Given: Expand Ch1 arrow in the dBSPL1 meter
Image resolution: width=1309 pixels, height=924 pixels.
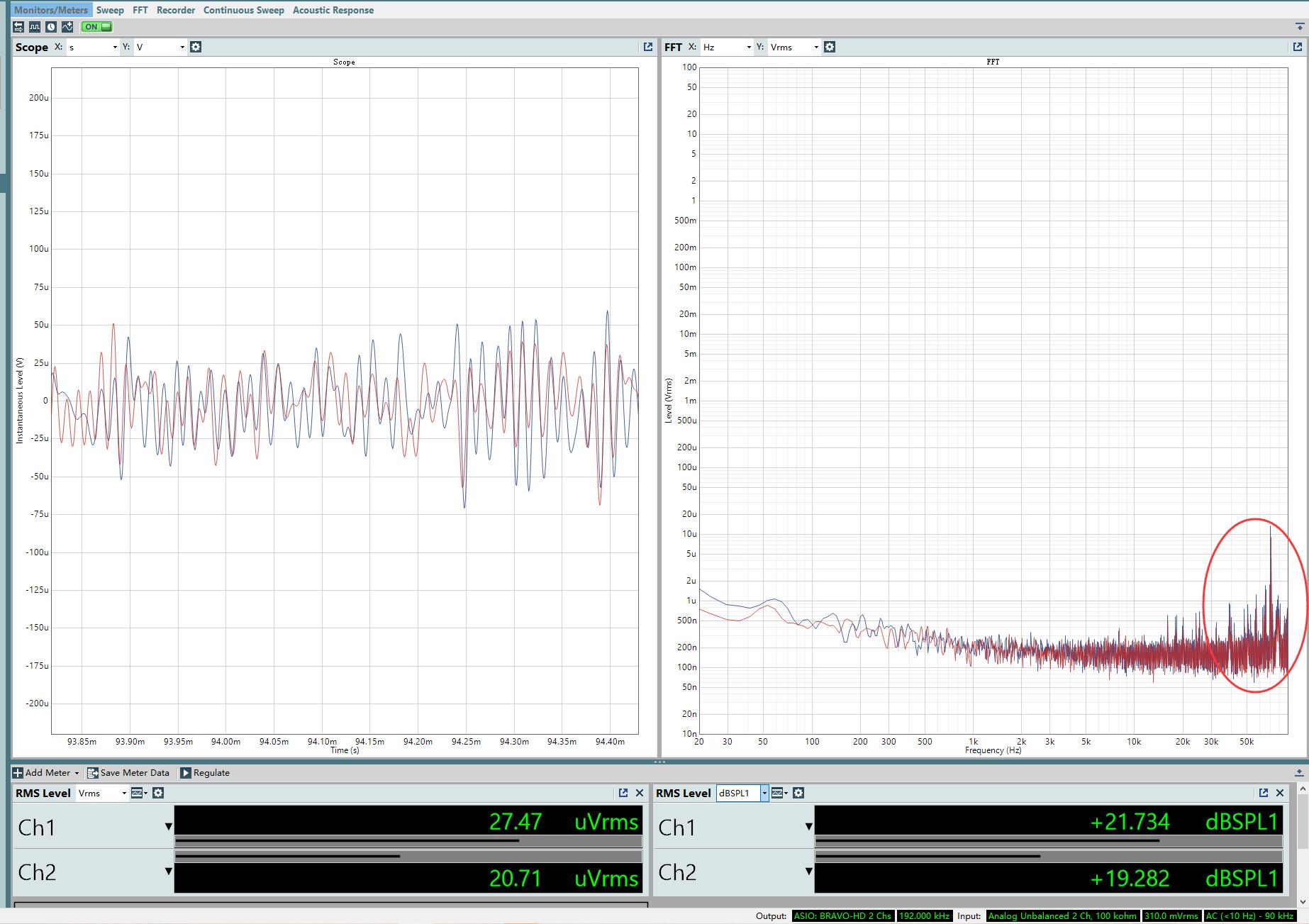Looking at the screenshot, I should [808, 826].
